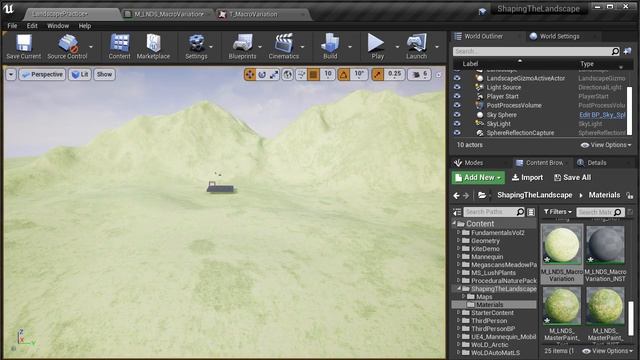Select the scale gizmo mode icon

[274, 74]
